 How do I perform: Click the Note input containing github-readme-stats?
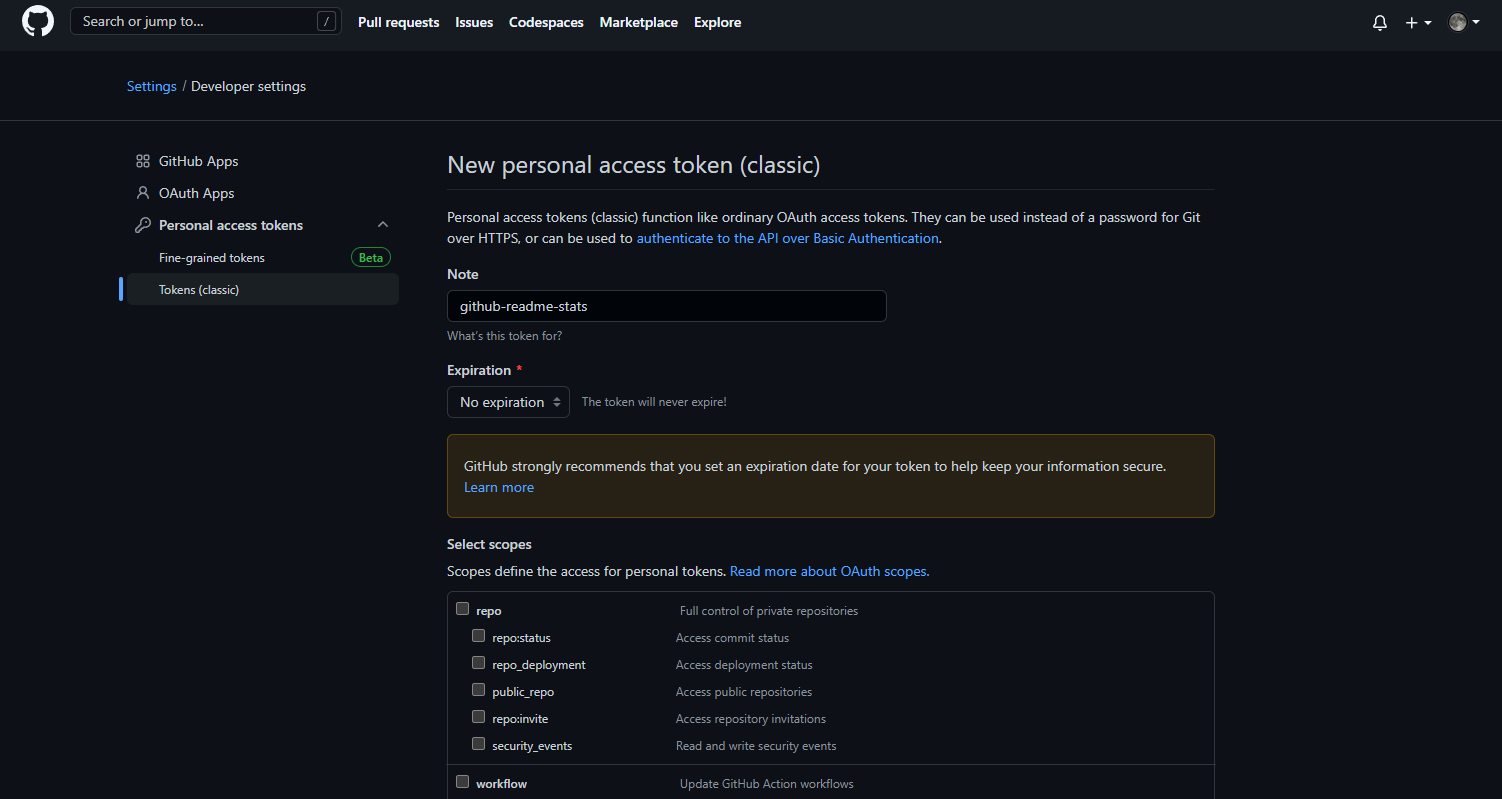[667, 306]
